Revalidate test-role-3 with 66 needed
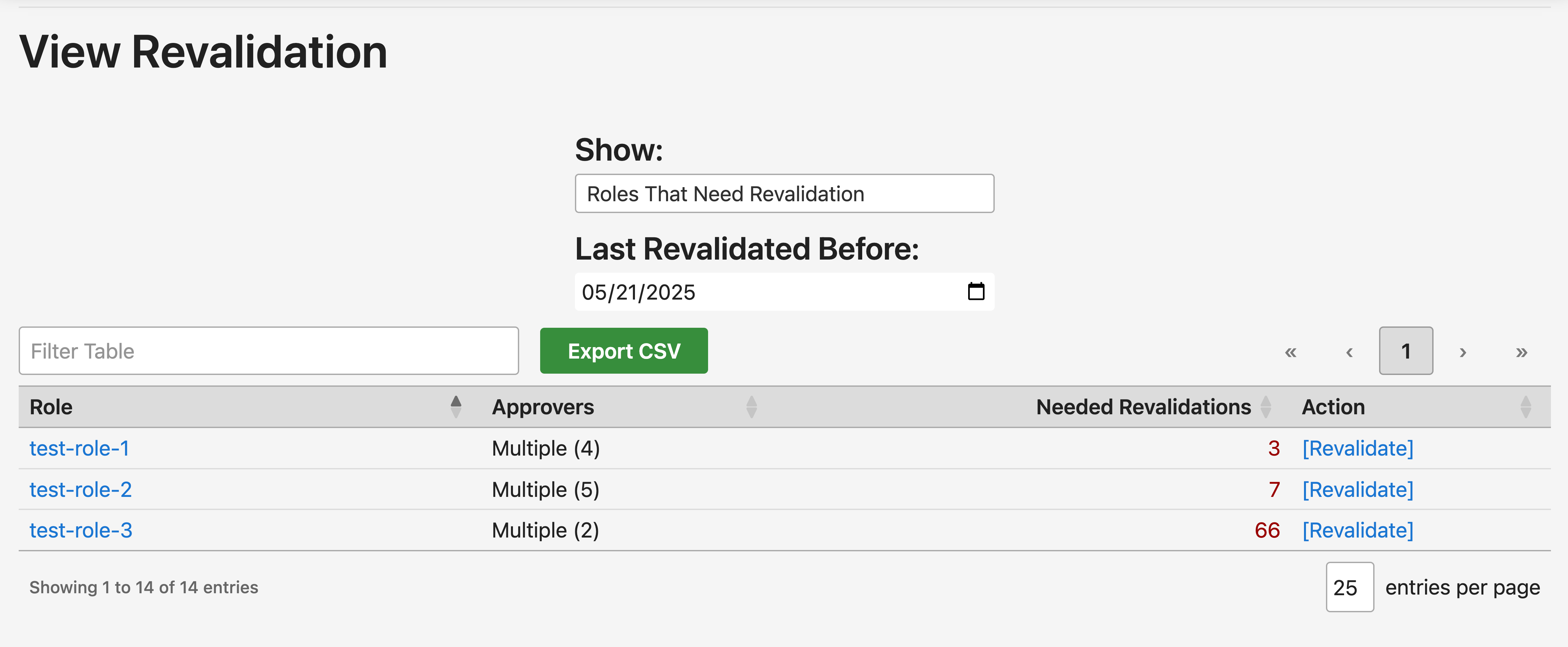The image size is (1568, 647). pos(1357,530)
